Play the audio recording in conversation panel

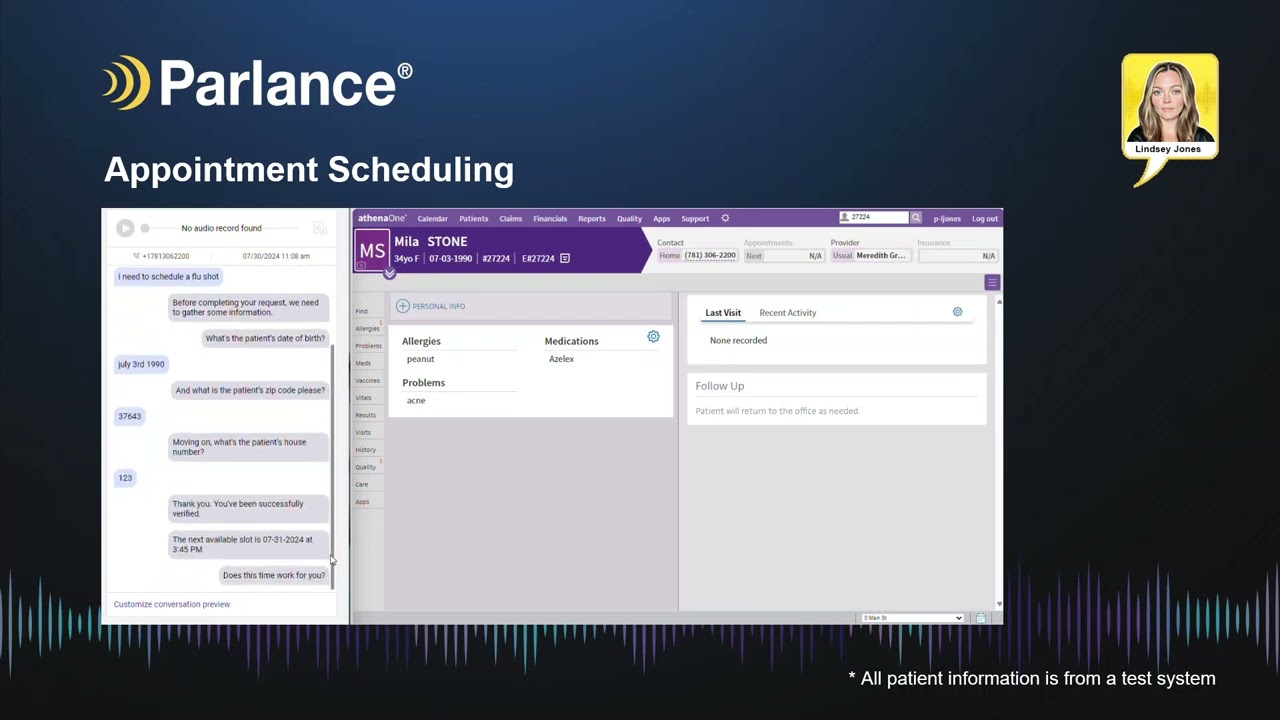pos(125,228)
